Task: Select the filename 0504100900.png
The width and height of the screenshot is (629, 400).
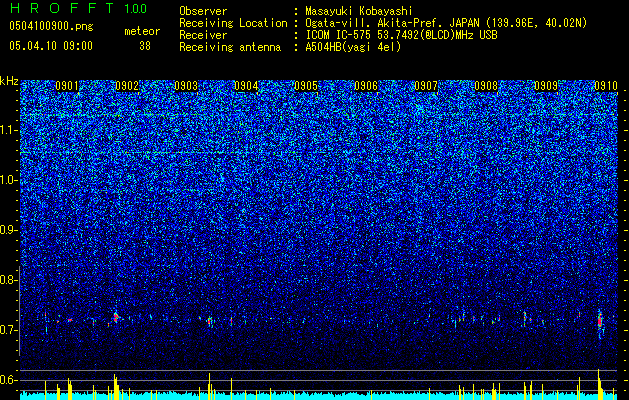Action: pyautogui.click(x=51, y=27)
